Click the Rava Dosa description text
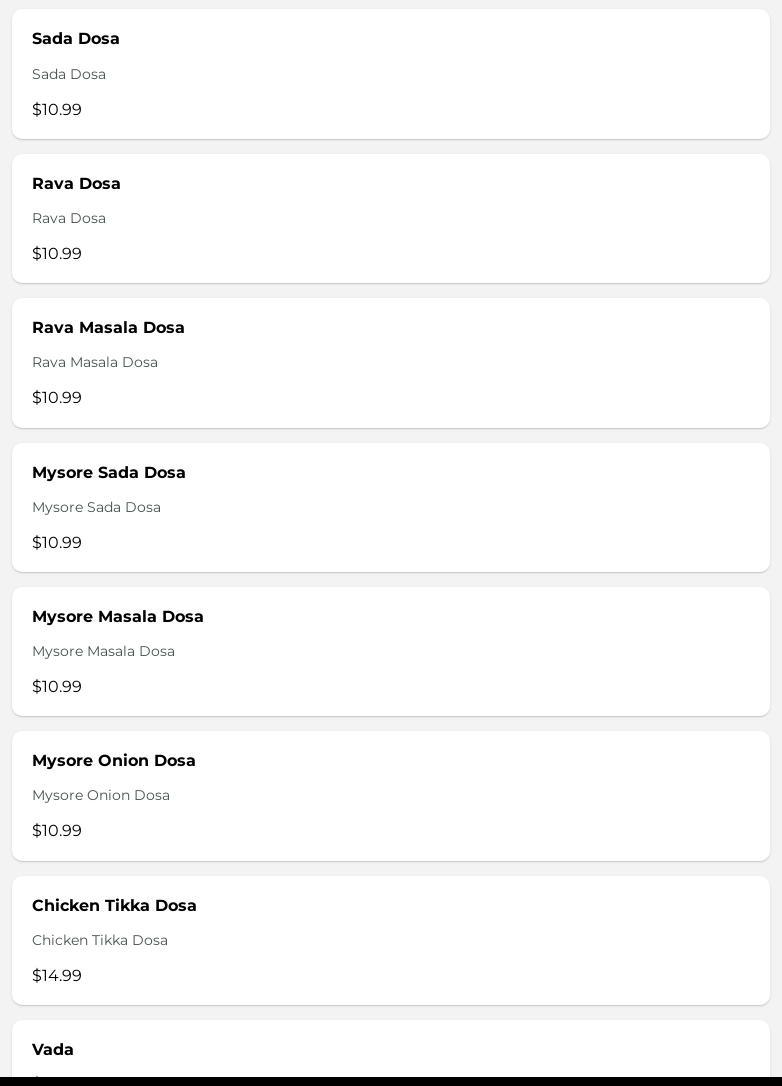The width and height of the screenshot is (782, 1086). coord(69,218)
